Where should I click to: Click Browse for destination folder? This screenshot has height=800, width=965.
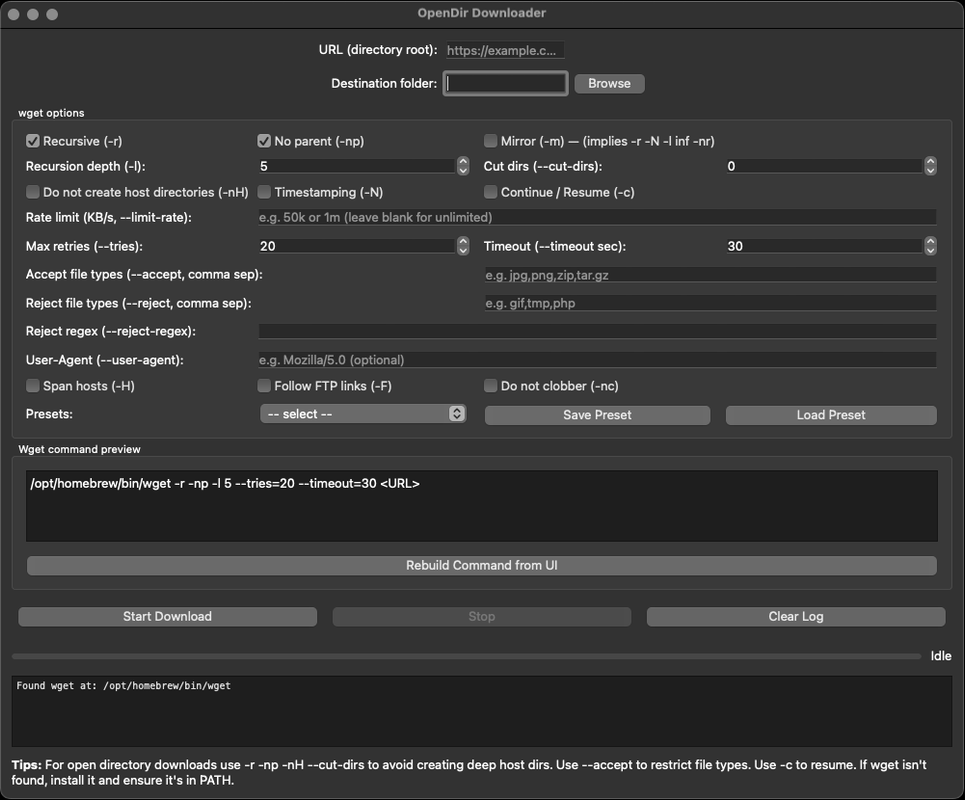coord(609,84)
